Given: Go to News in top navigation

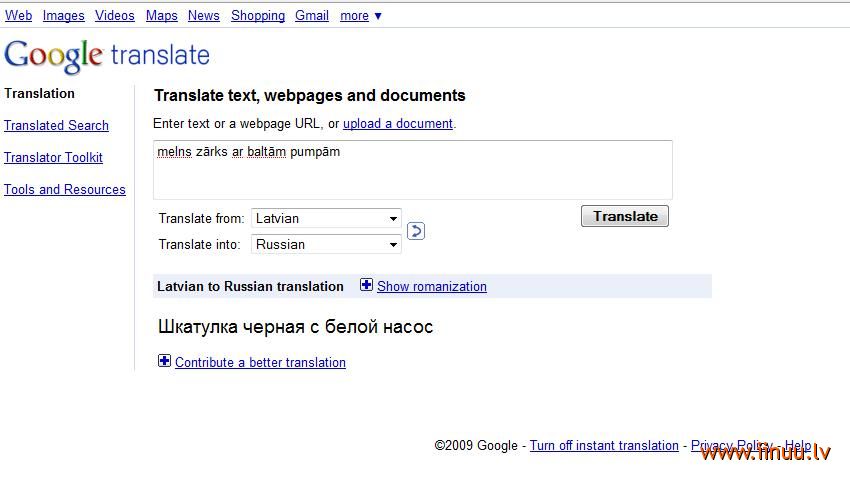Looking at the screenshot, I should [x=204, y=16].
